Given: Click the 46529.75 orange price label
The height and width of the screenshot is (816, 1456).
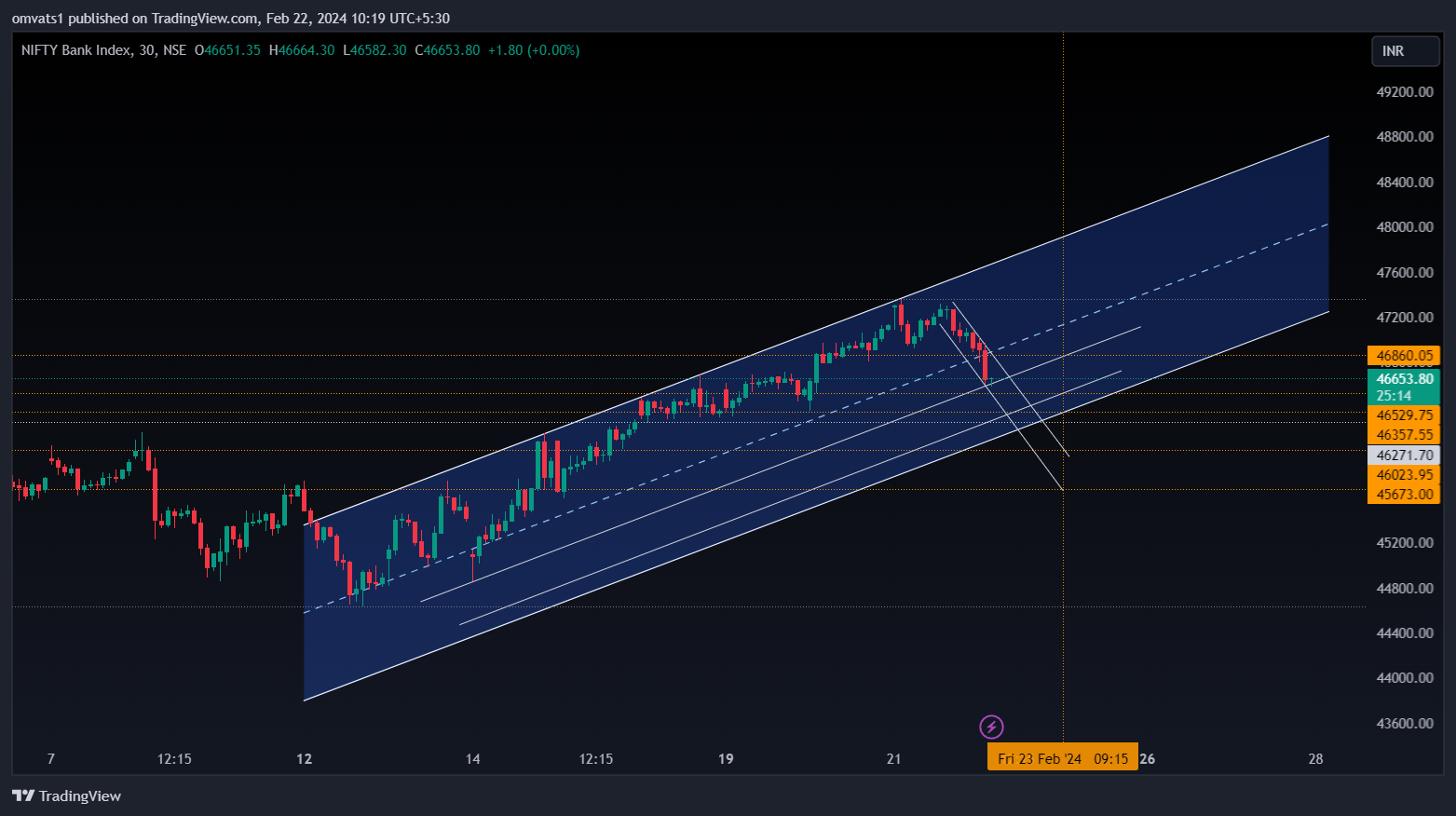Looking at the screenshot, I should click(1404, 415).
